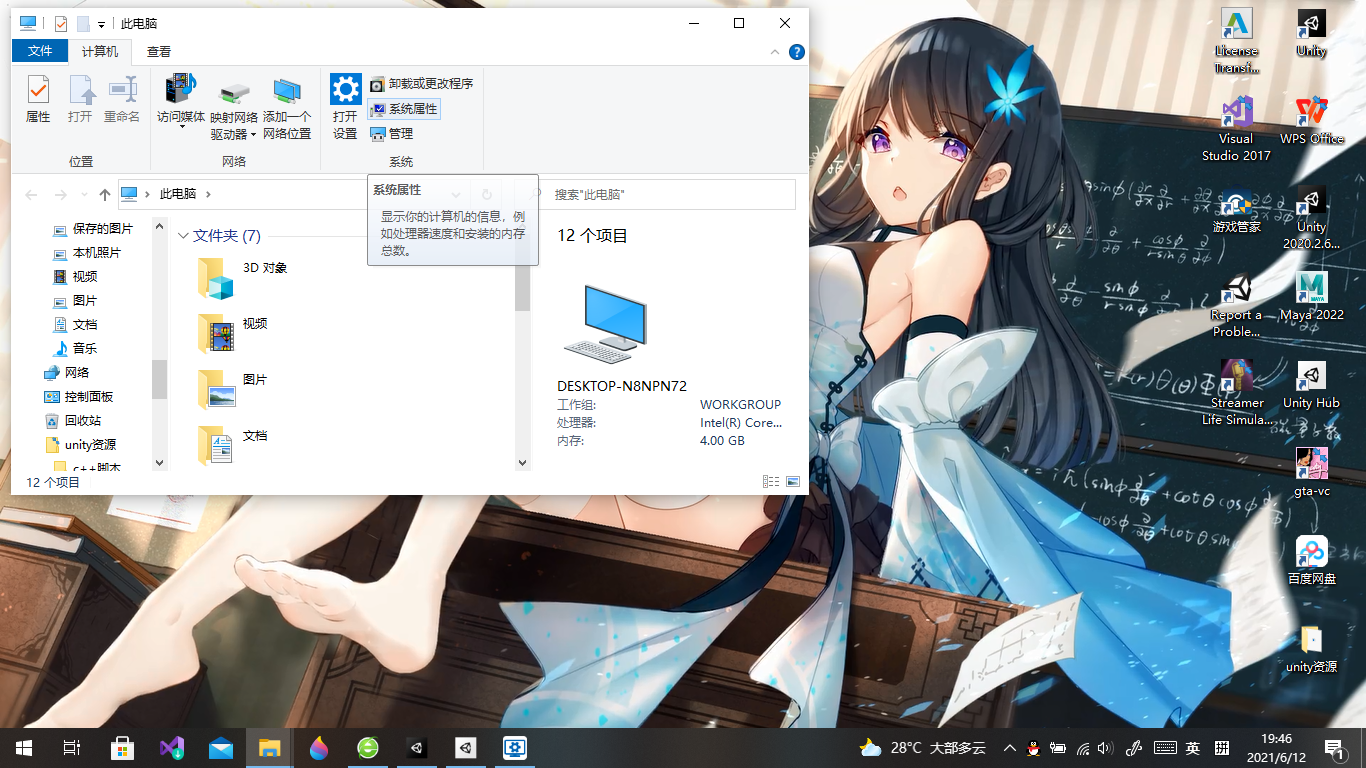Viewport: 1366px width, 768px height.
Task: Toggle the 英 input method indicator
Action: (x=1193, y=748)
